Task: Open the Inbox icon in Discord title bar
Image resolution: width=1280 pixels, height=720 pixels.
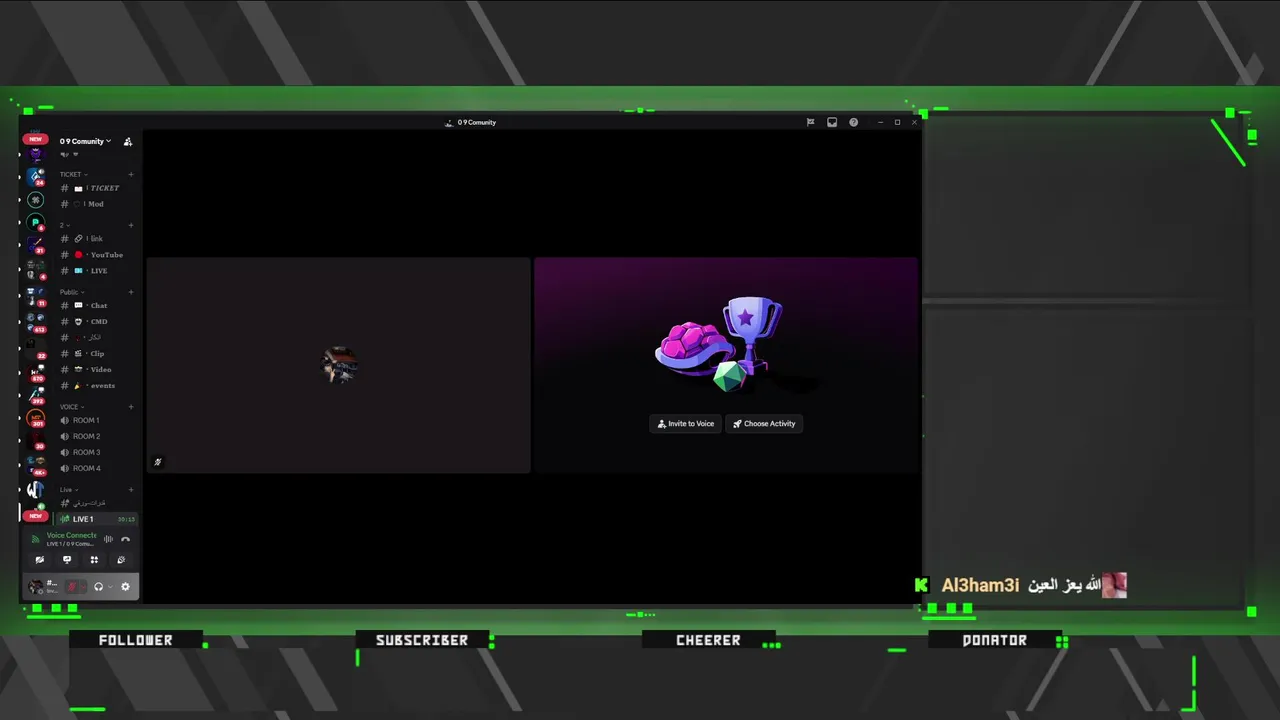Action: tap(832, 122)
